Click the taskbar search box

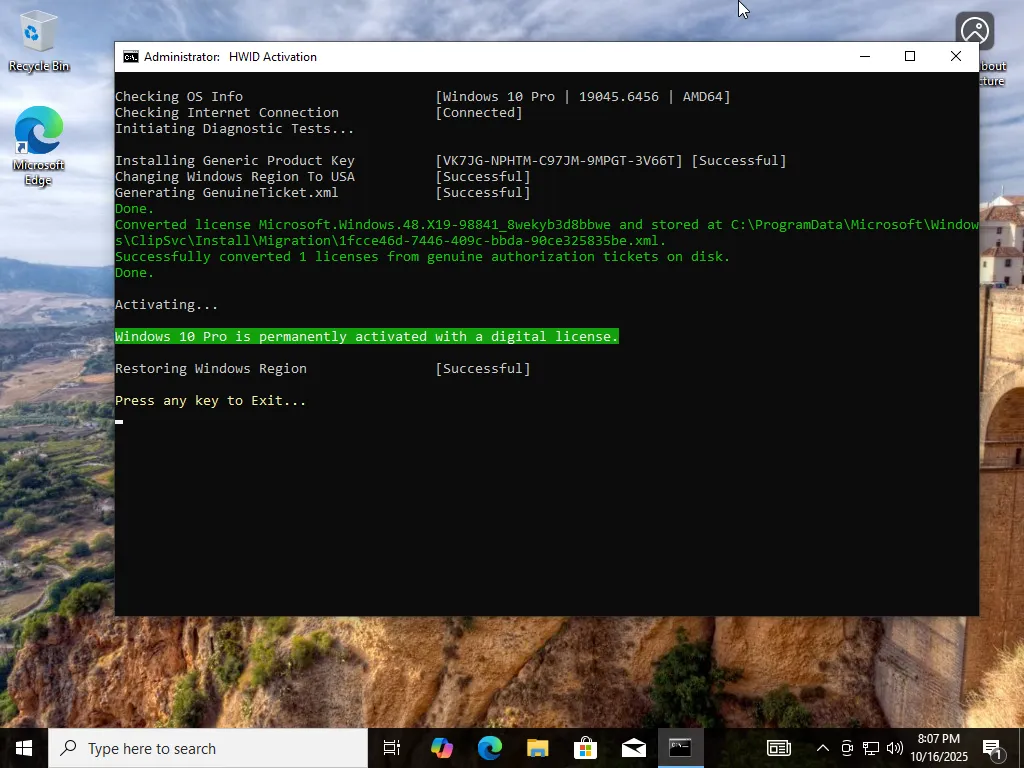point(208,748)
